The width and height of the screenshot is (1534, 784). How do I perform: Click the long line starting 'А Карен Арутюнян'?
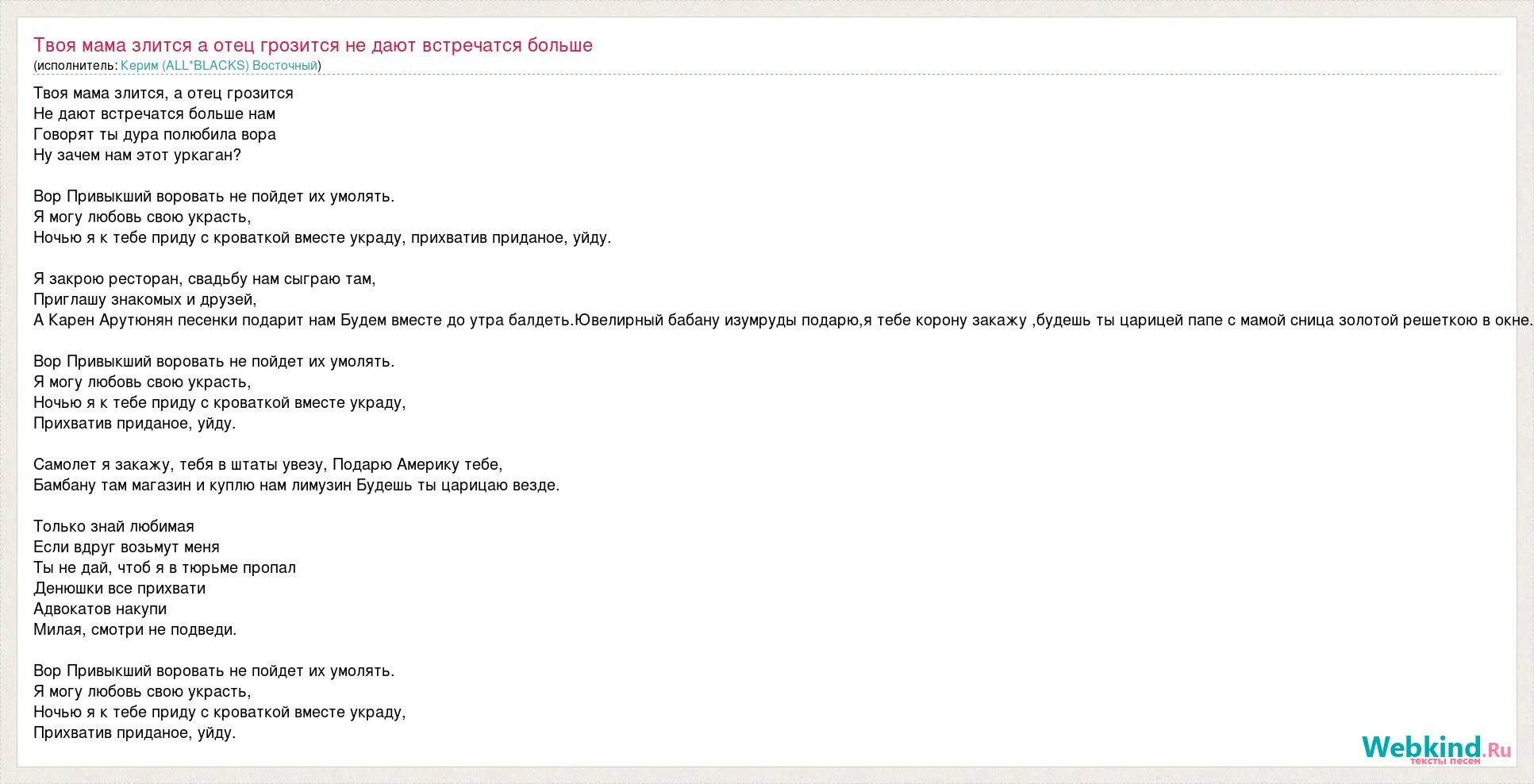[783, 321]
